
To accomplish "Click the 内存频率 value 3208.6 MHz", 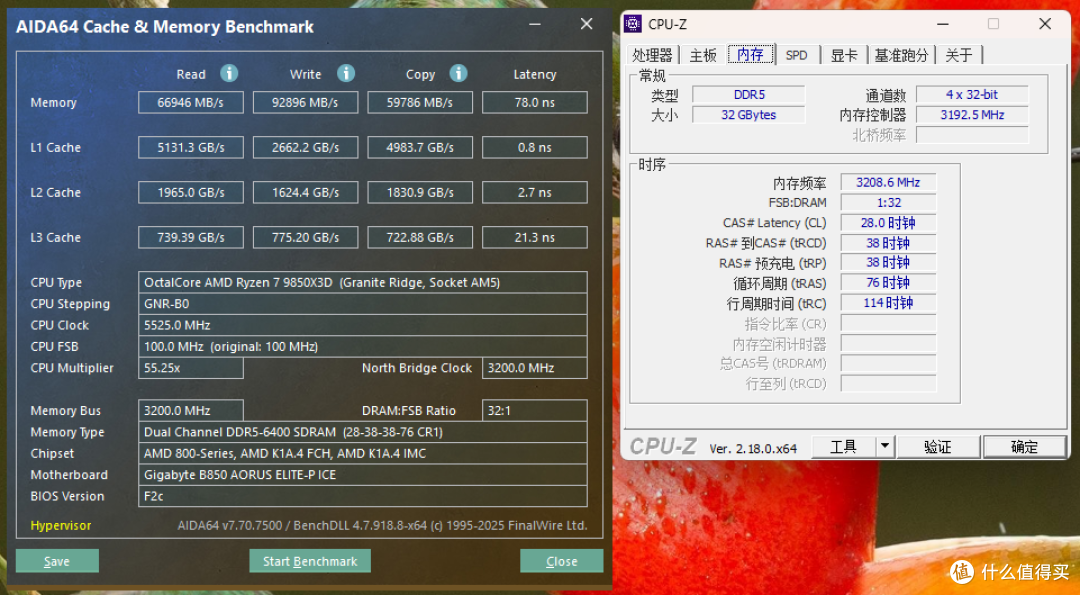I will (x=889, y=182).
